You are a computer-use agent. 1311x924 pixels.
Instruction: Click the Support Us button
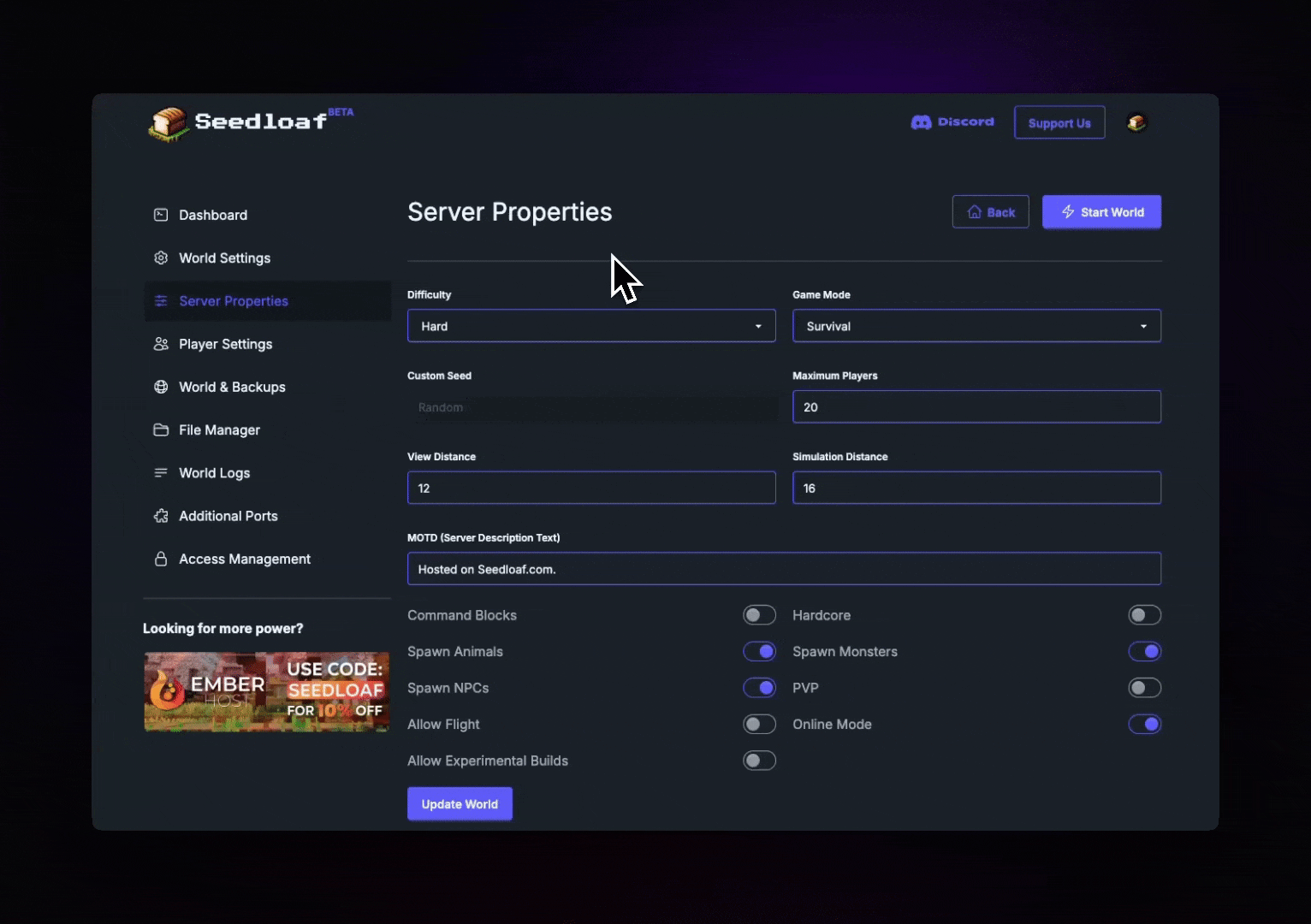[x=1059, y=122]
